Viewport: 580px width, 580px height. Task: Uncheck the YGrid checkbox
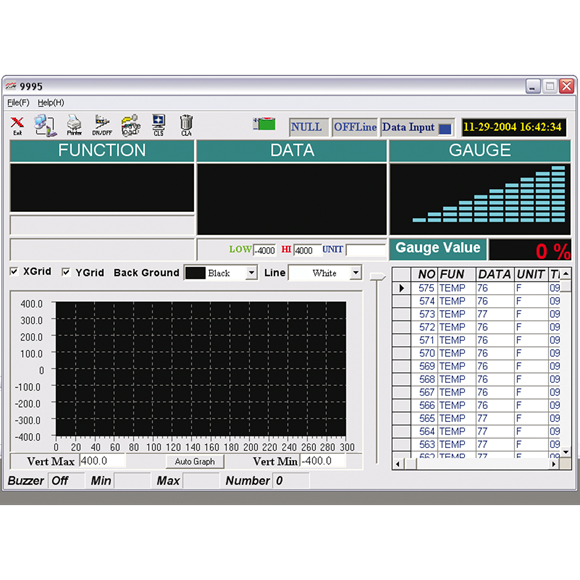coord(66,272)
